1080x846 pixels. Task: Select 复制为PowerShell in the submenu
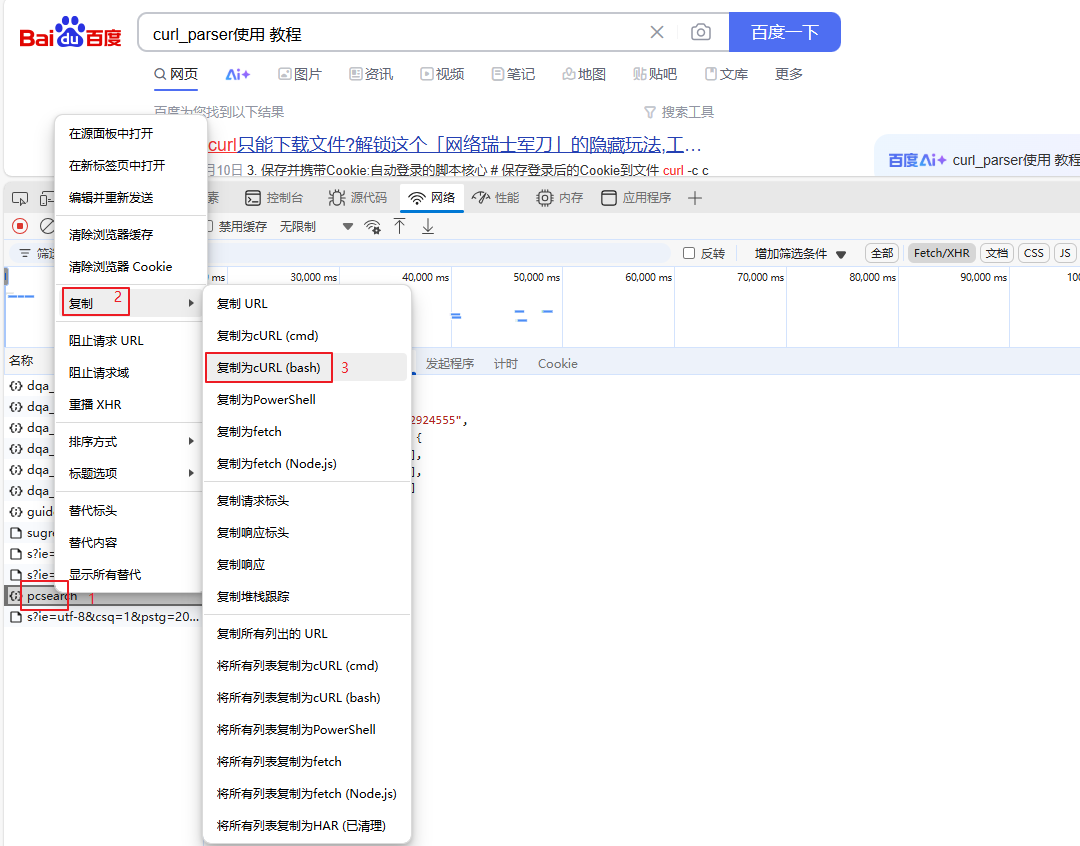[307, 400]
